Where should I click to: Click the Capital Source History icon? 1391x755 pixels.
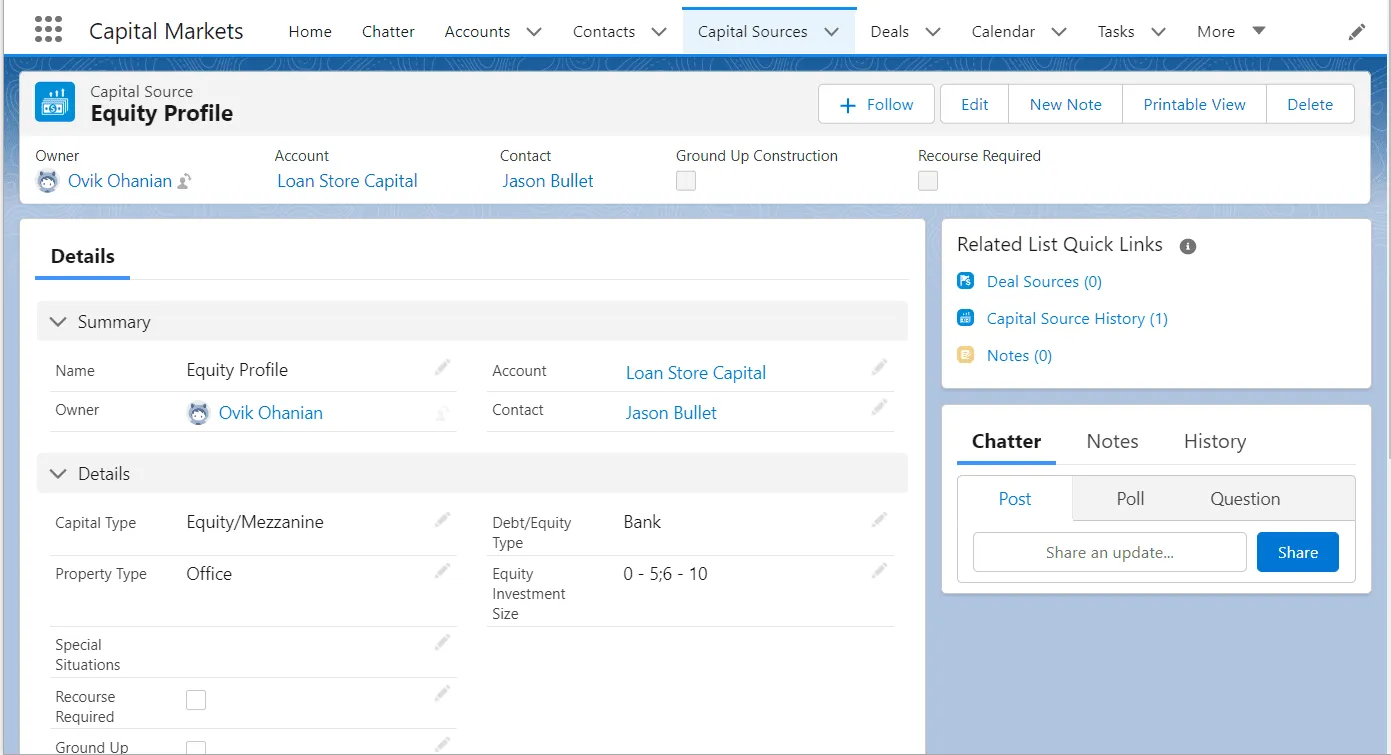point(965,318)
